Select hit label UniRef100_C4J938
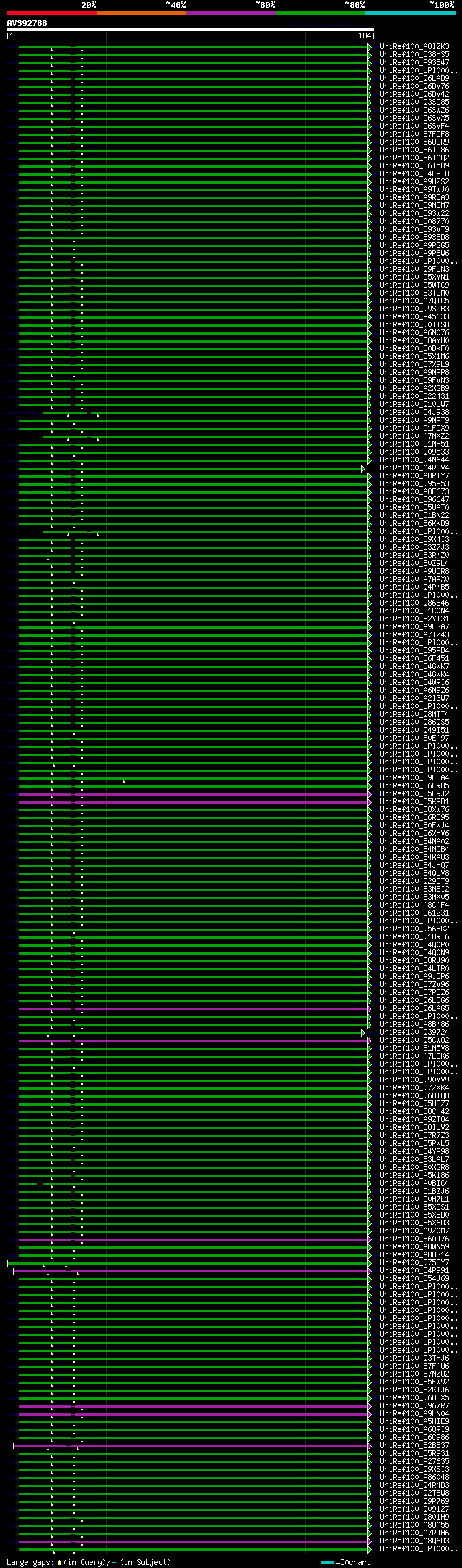Image resolution: width=462 pixels, height=1568 pixels. pos(414,413)
